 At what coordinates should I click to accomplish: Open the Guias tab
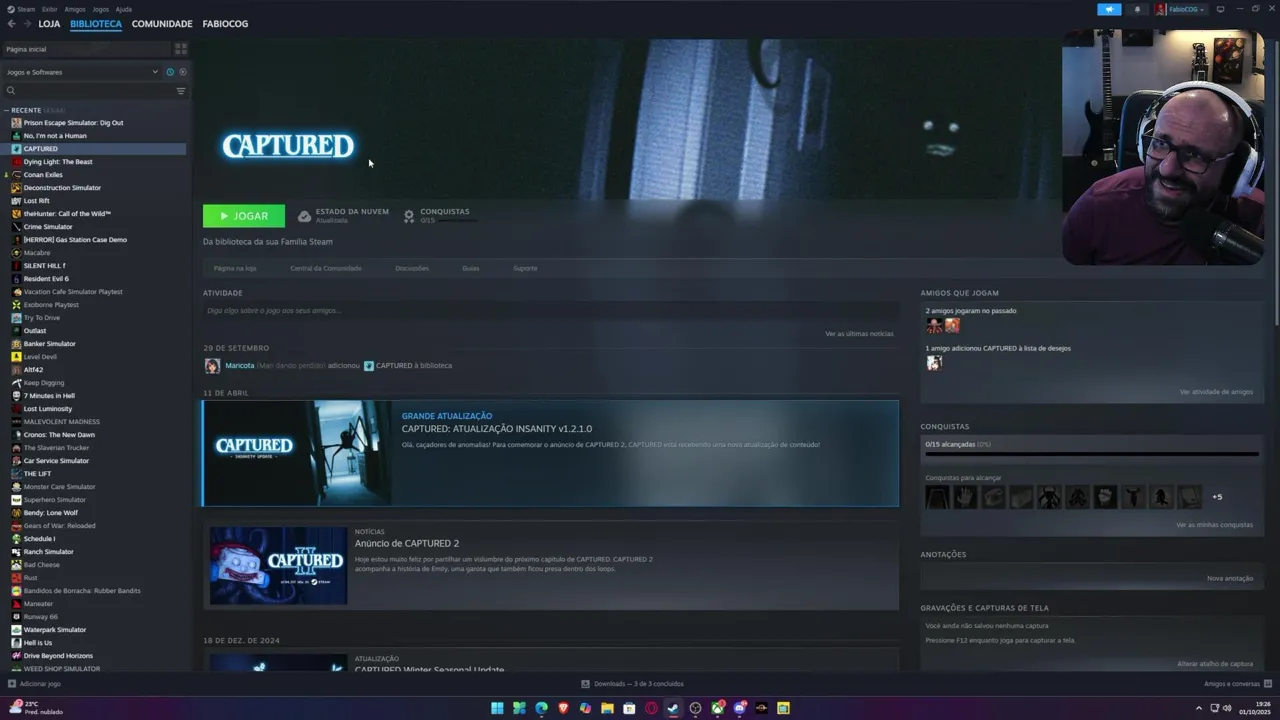coord(471,268)
